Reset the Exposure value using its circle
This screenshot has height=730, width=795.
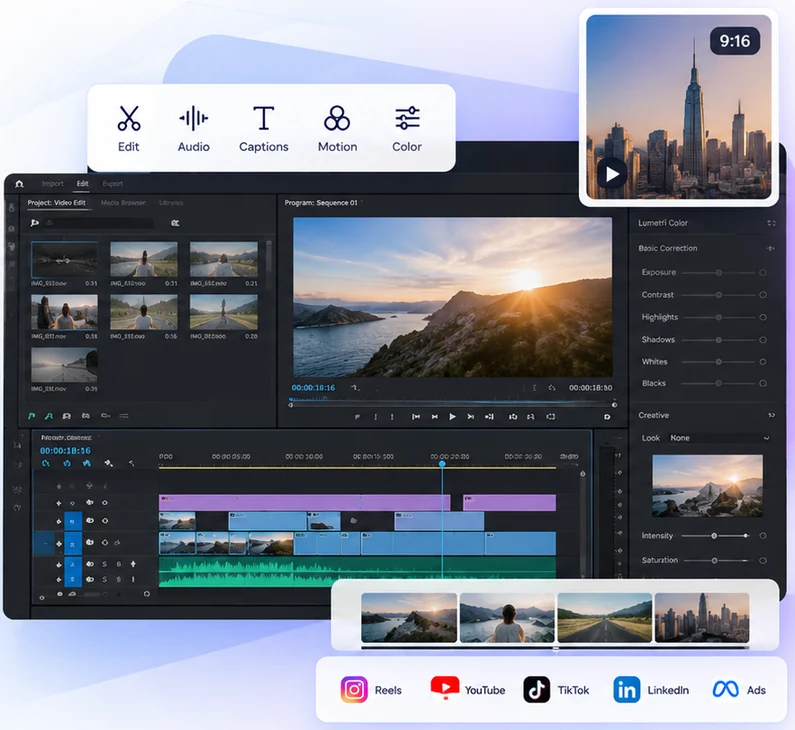coord(763,273)
